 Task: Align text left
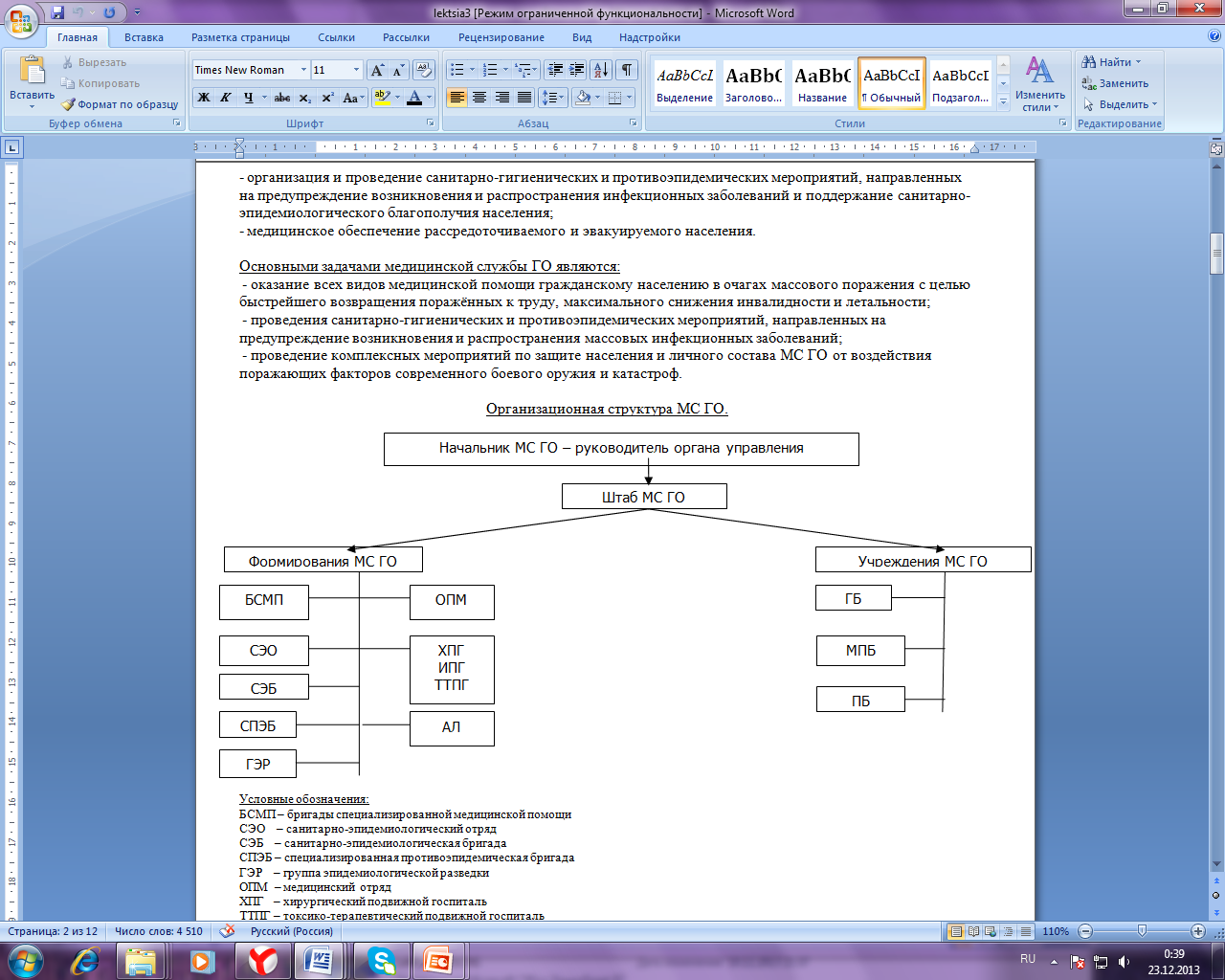point(457,98)
